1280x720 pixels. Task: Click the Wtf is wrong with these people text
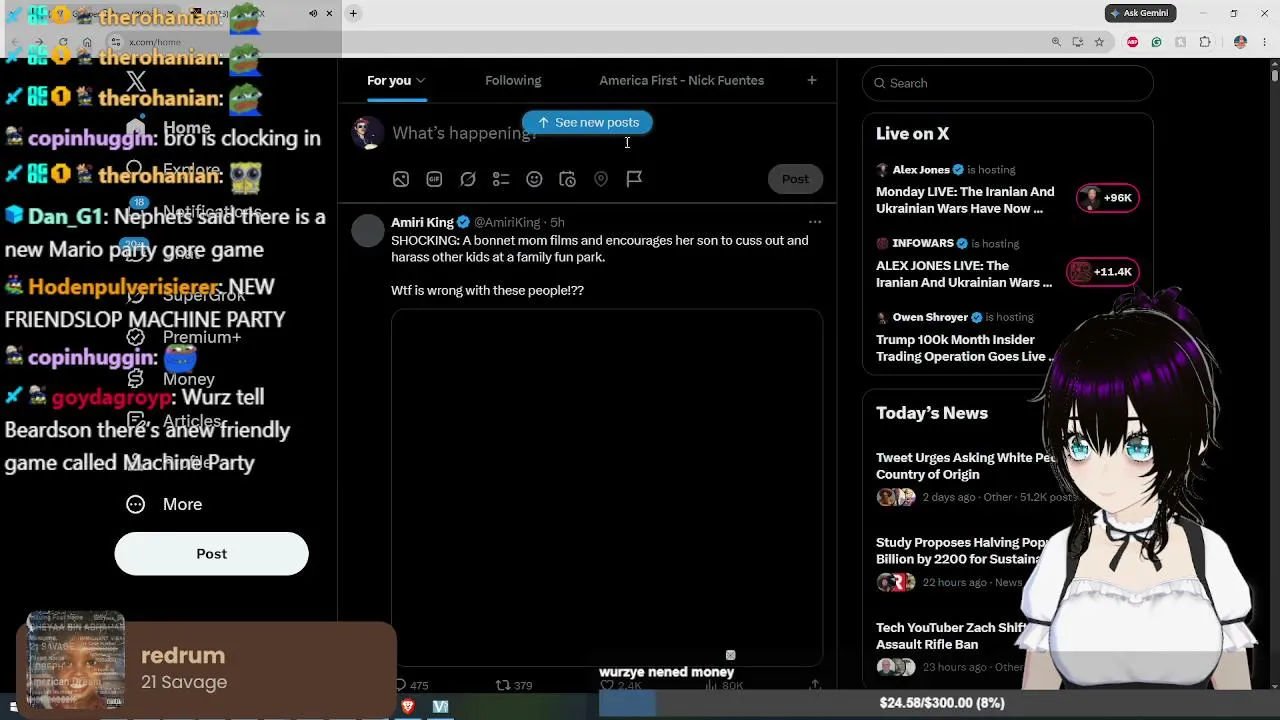click(x=487, y=291)
